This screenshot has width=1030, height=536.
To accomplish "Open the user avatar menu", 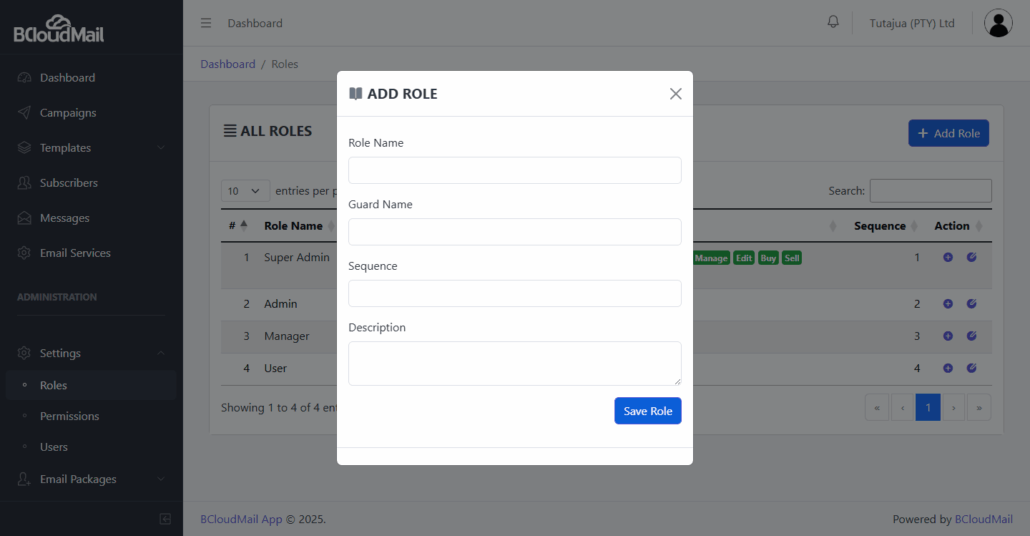I will 998,23.
